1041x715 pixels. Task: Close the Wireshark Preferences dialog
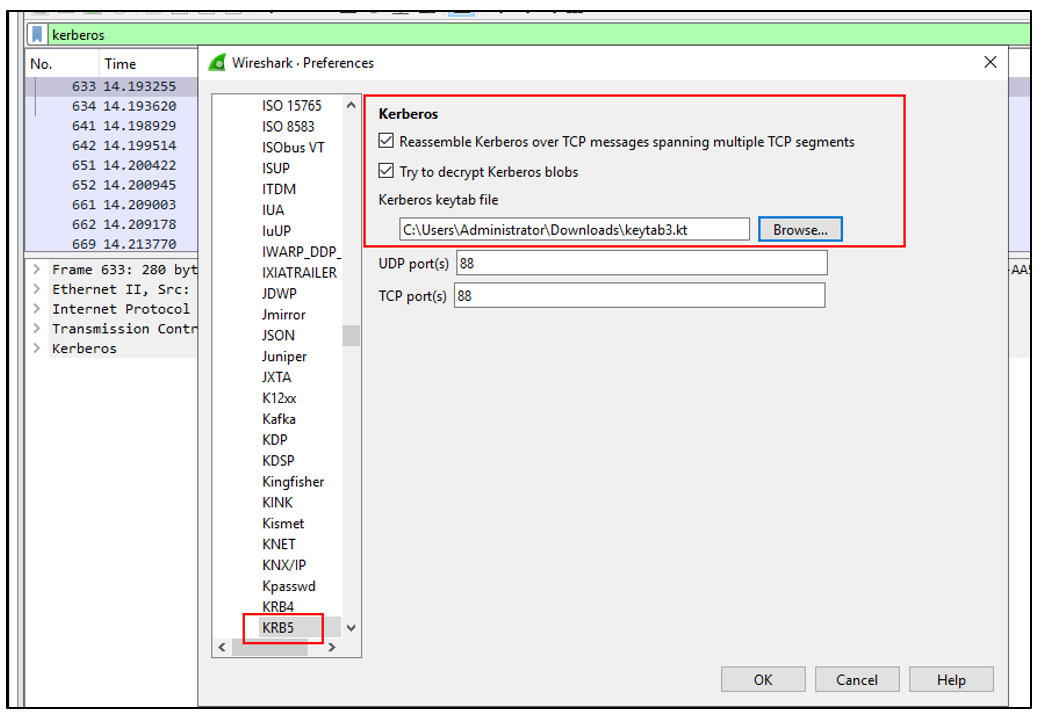[990, 62]
